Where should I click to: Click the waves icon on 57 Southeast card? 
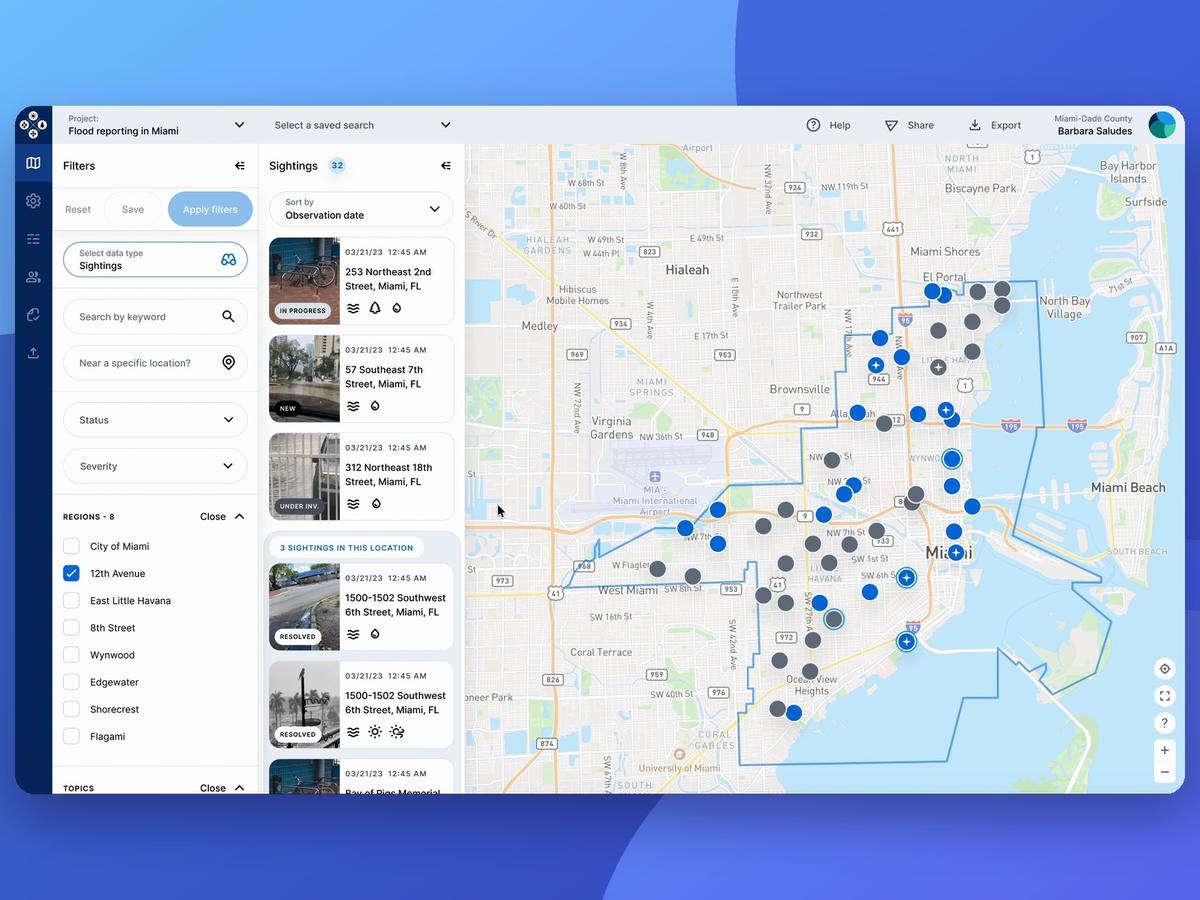coord(353,406)
